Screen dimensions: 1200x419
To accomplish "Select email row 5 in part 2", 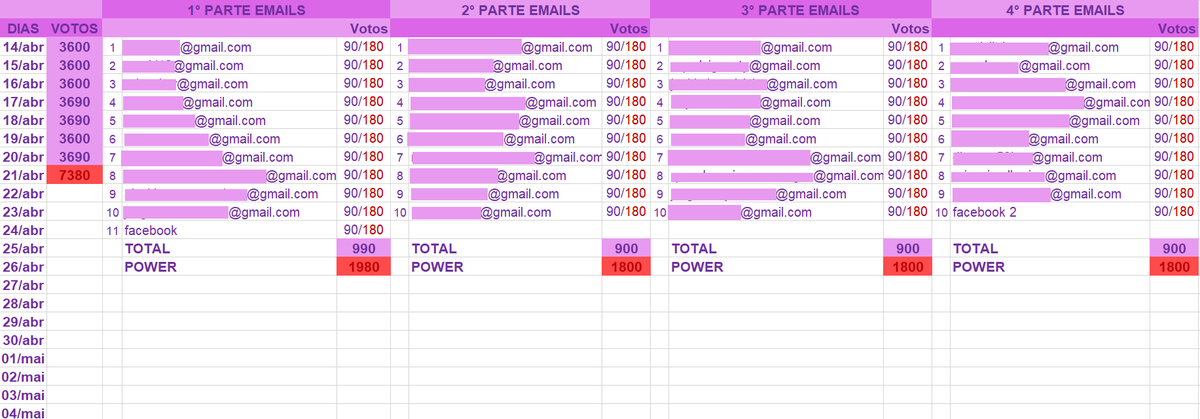I will (x=506, y=120).
